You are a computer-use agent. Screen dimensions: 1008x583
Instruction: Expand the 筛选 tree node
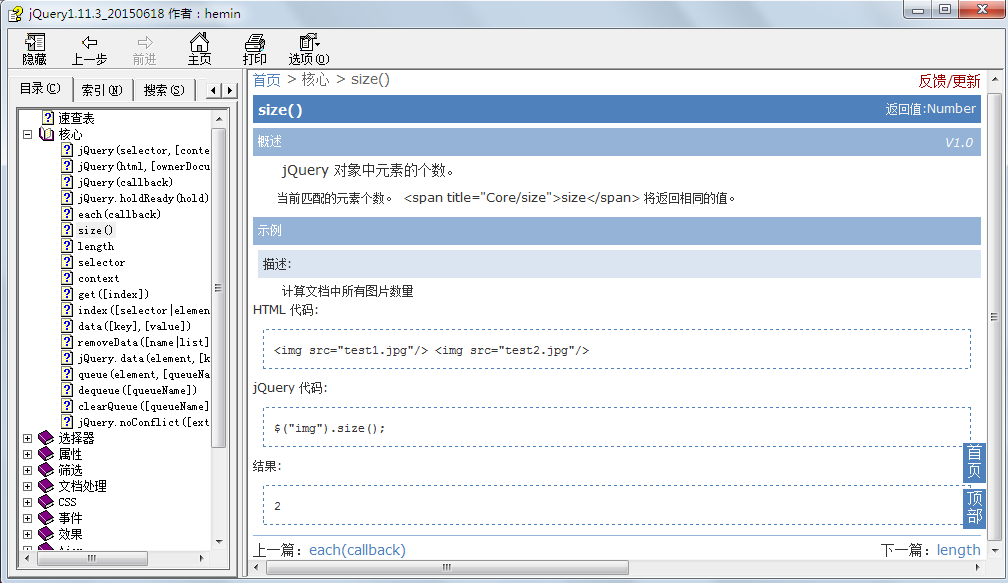(28, 471)
